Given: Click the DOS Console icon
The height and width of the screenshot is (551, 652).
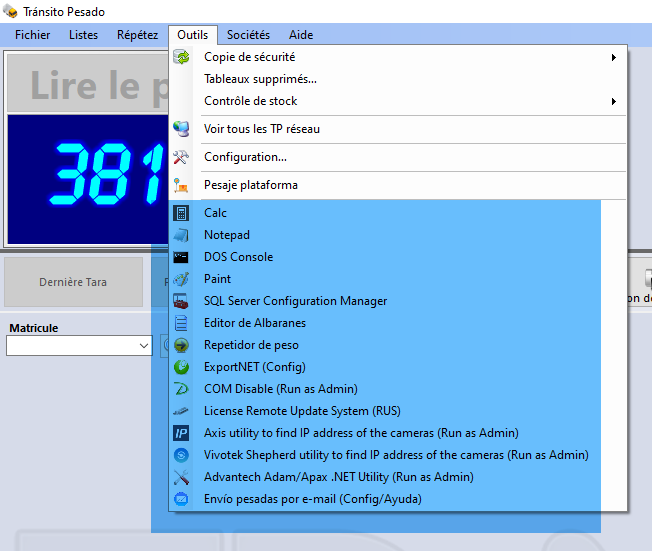Looking at the screenshot, I should [x=181, y=257].
